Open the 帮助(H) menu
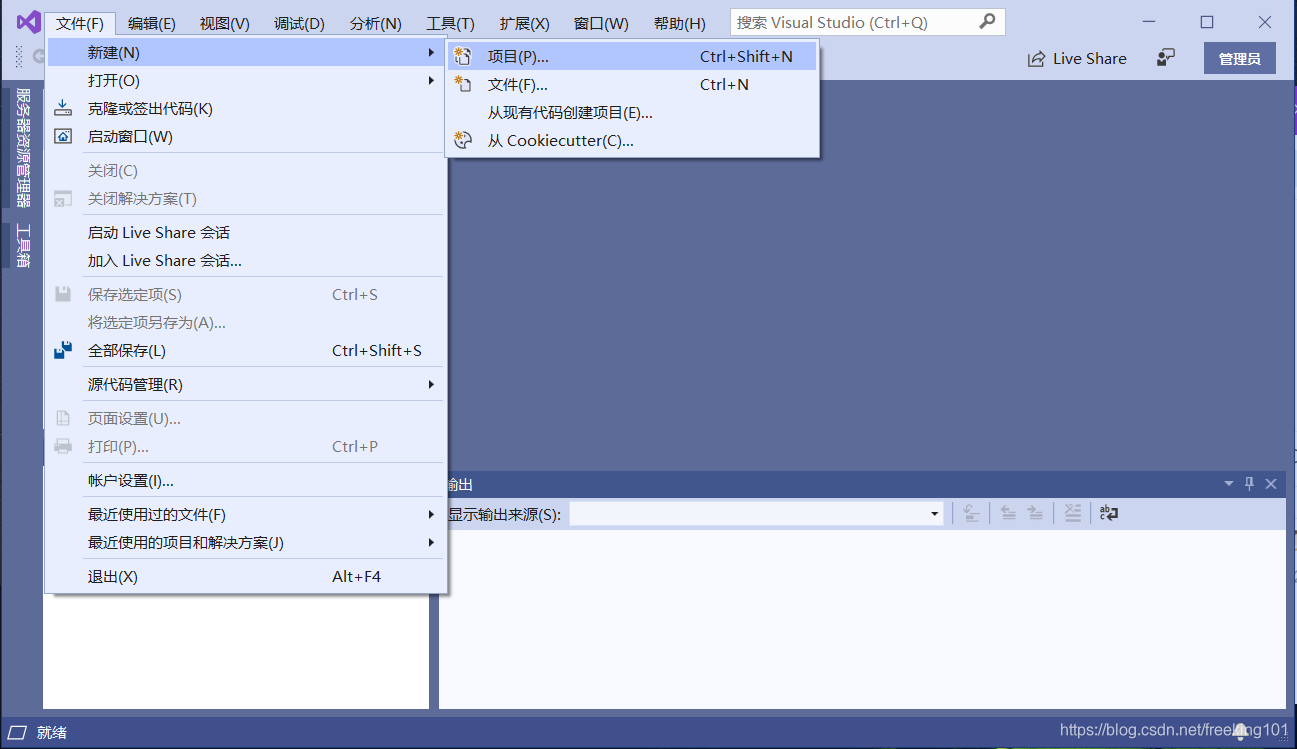The width and height of the screenshot is (1297, 749). [679, 23]
